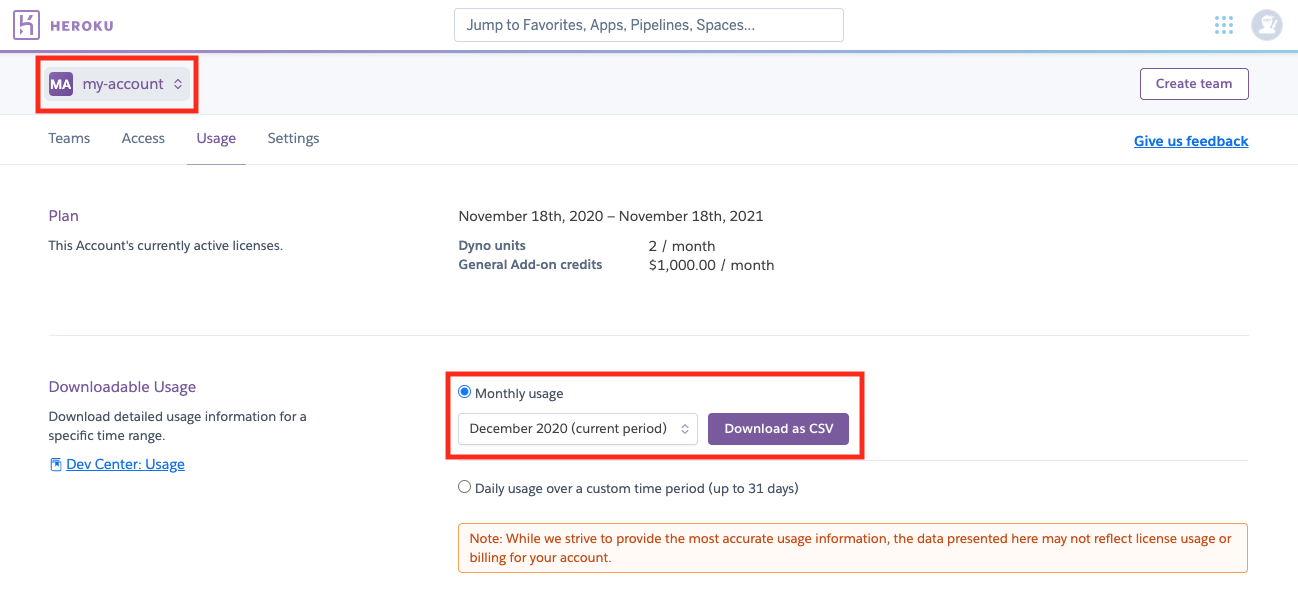Expand the my-account switcher chevron
This screenshot has height=609, width=1298.
(x=178, y=84)
